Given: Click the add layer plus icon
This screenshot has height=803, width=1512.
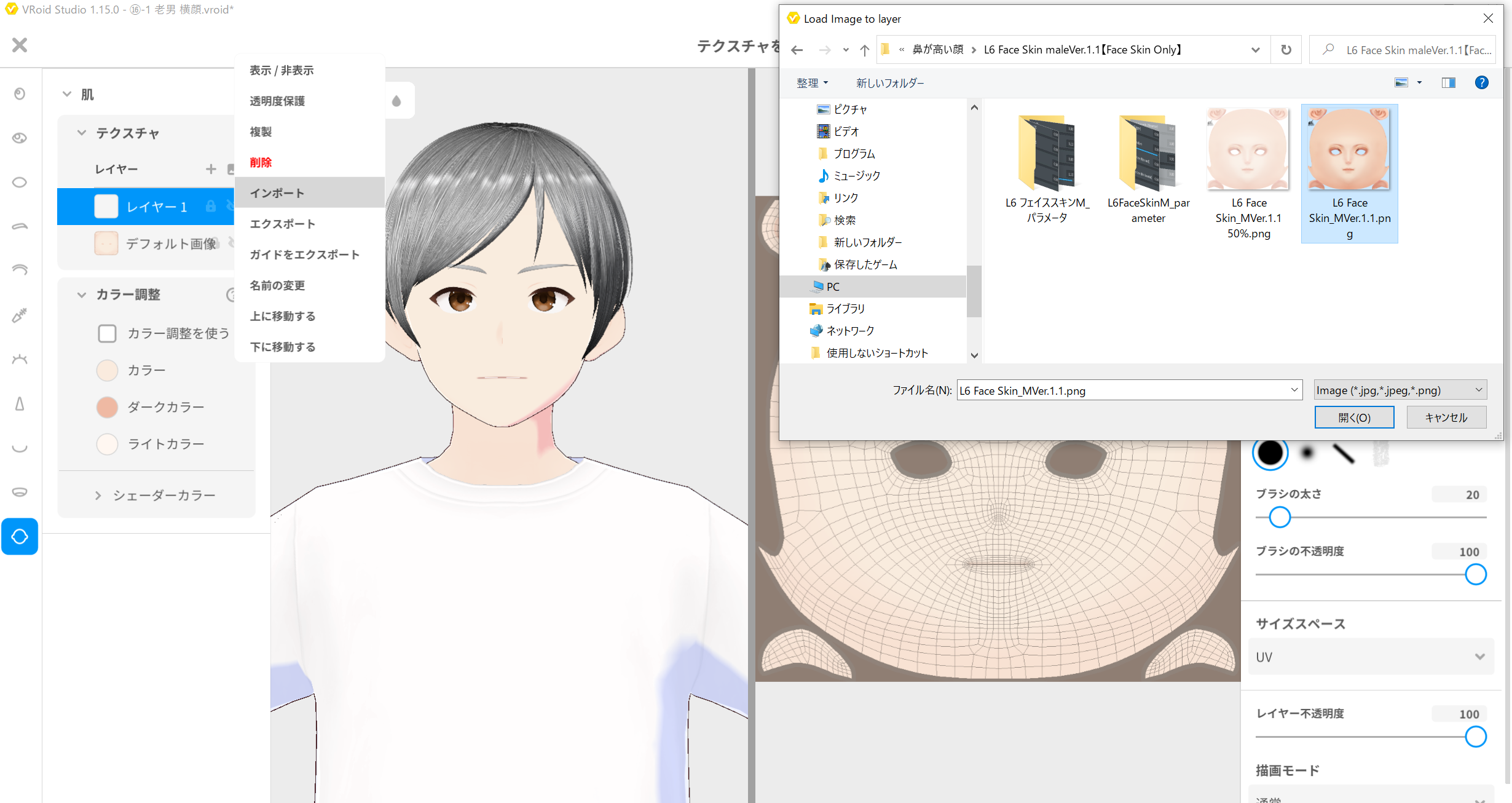Looking at the screenshot, I should tap(211, 169).
